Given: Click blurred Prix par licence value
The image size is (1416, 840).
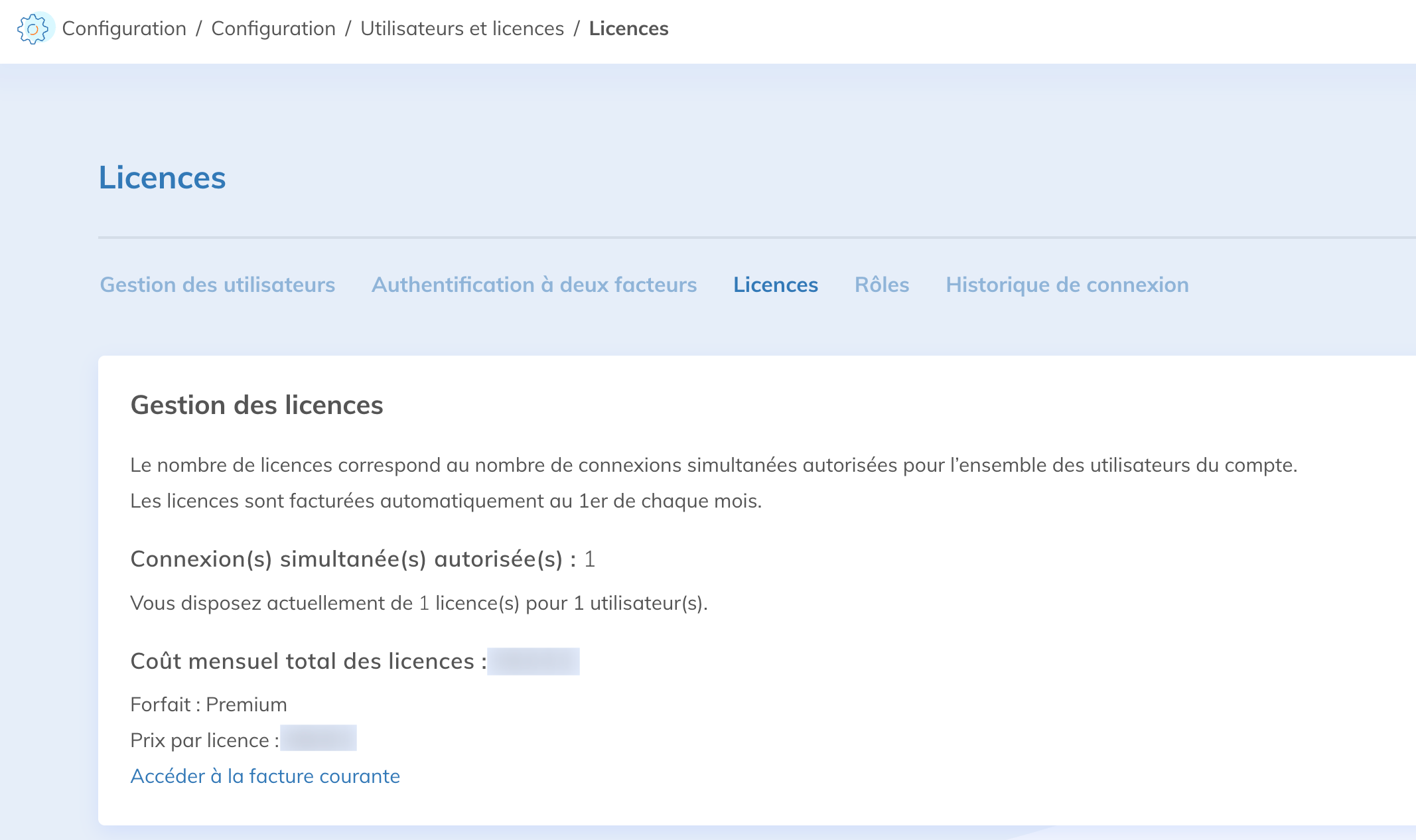Looking at the screenshot, I should 318,738.
